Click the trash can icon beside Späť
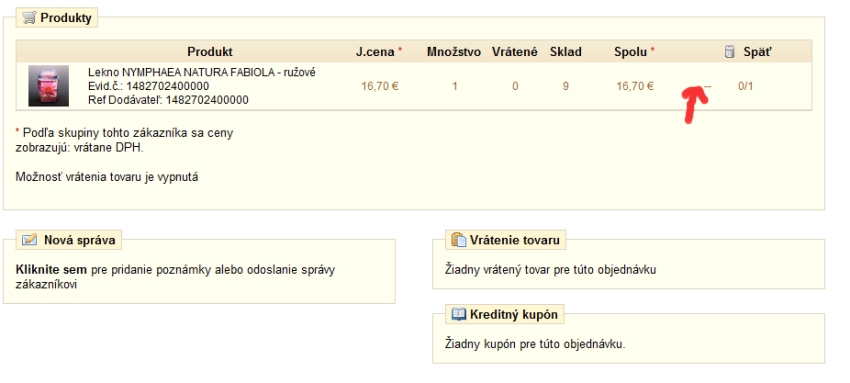850x383 pixels. coord(730,51)
